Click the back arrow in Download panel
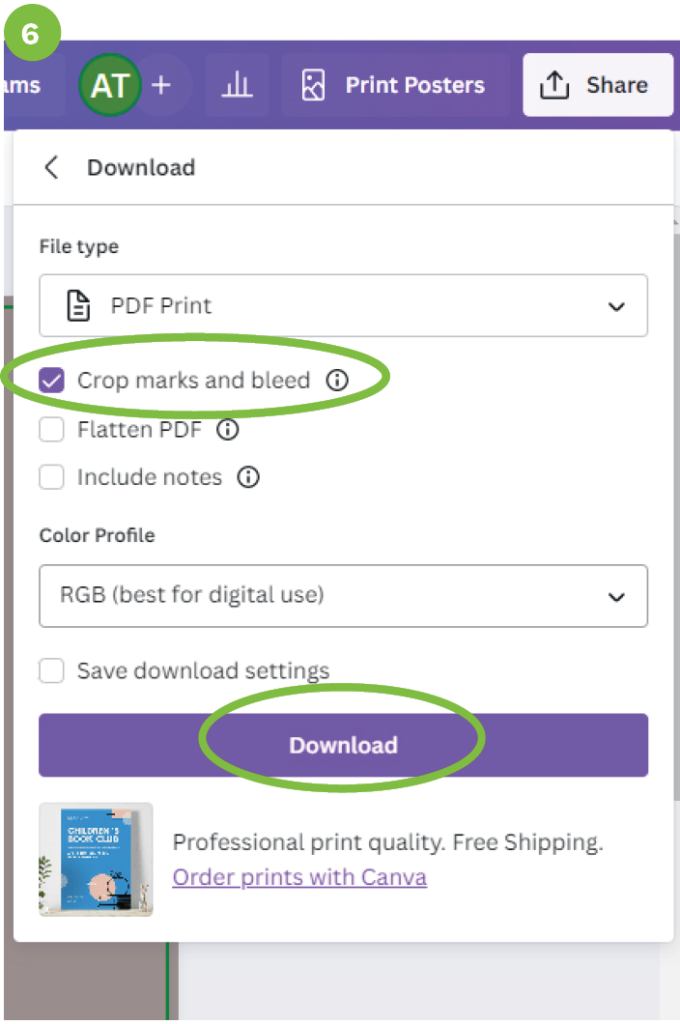Image resolution: width=680 pixels, height=1024 pixels. coord(52,167)
